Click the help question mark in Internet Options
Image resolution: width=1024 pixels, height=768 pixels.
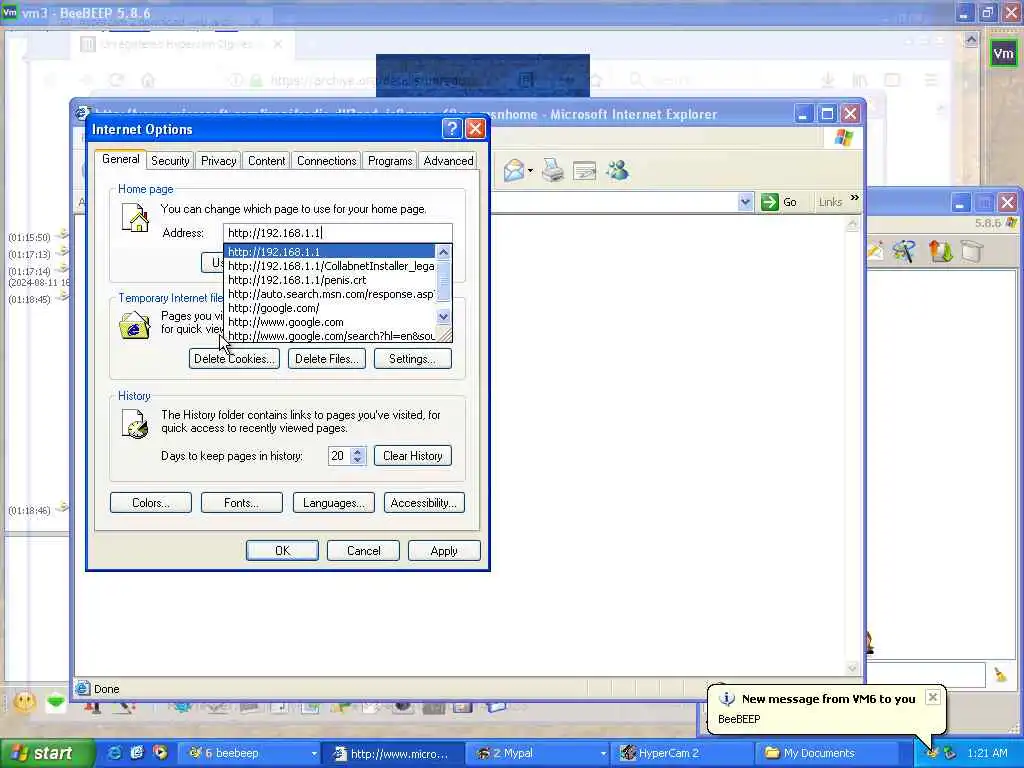(451, 129)
